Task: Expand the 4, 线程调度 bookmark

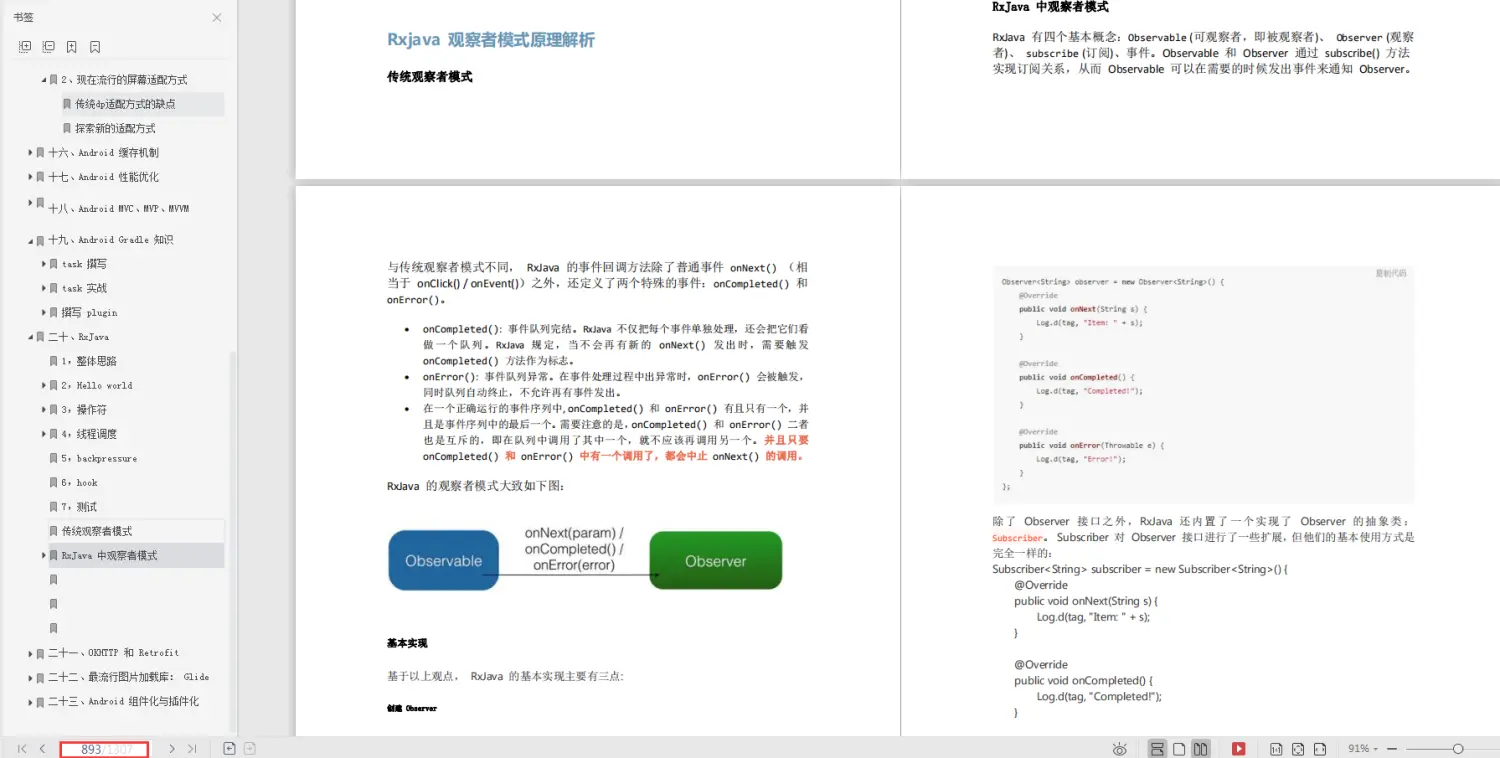Action: click(x=44, y=434)
